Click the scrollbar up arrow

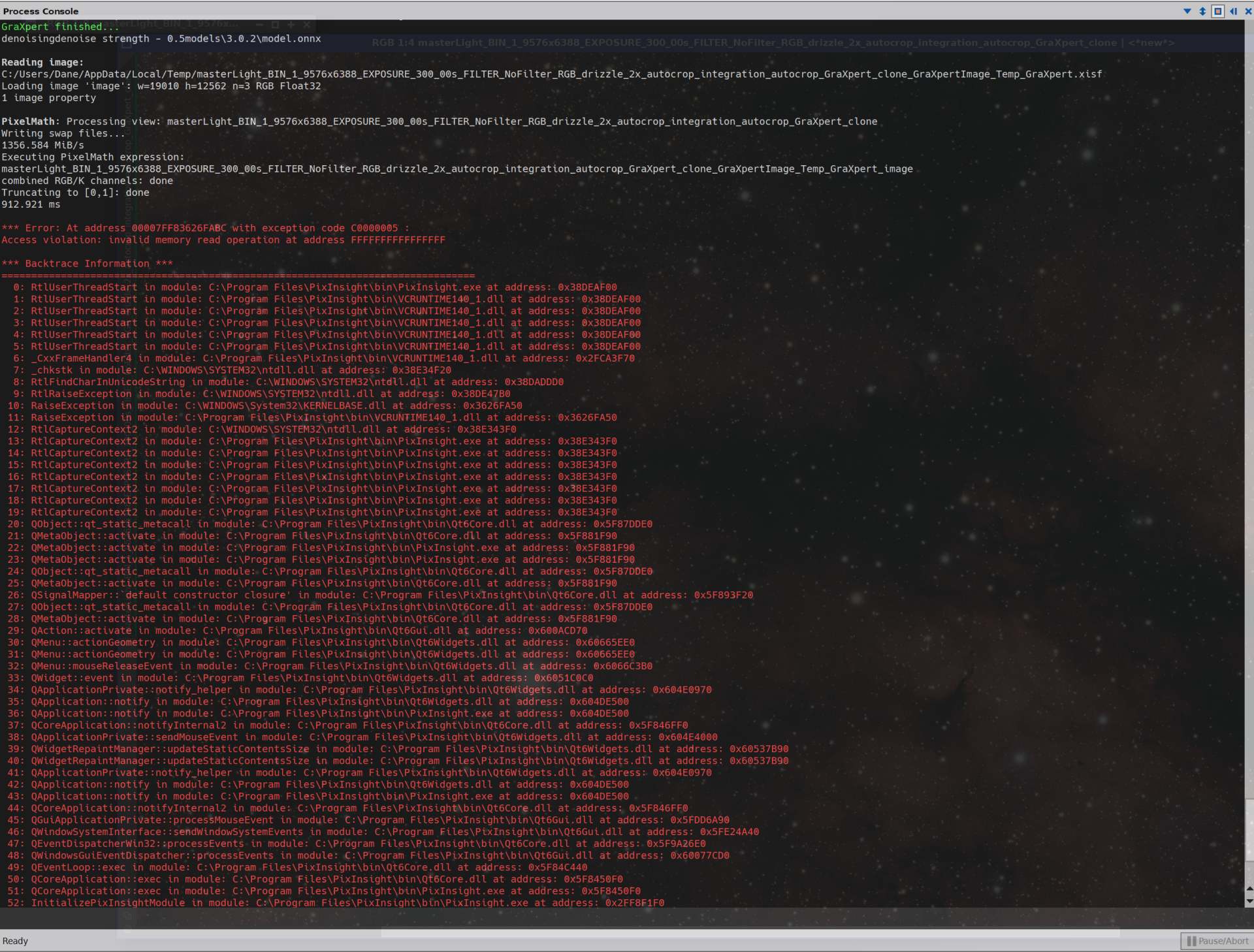point(1249,889)
